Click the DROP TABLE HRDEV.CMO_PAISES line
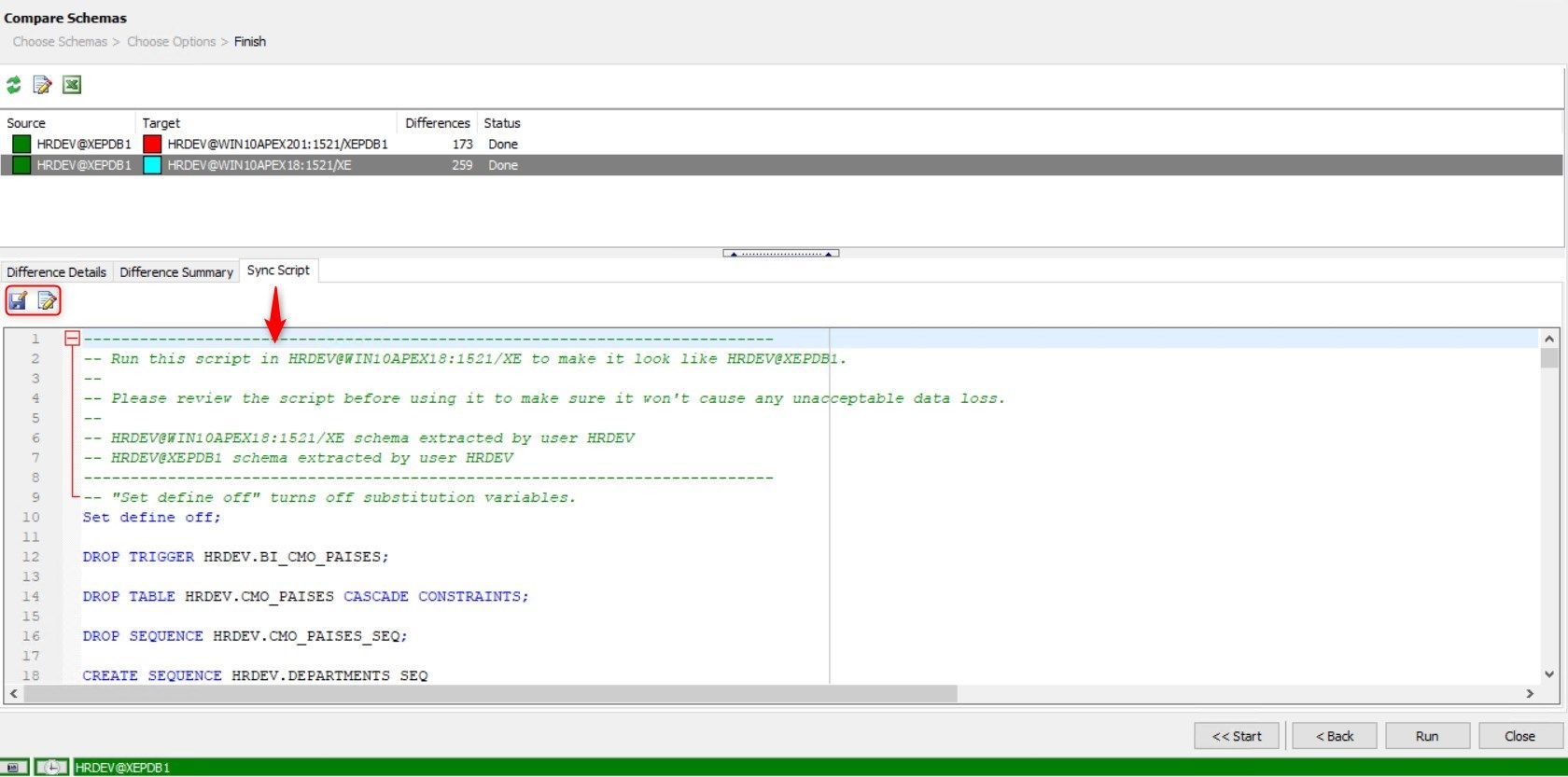Screen dimensions: 1568x777 tap(305, 596)
